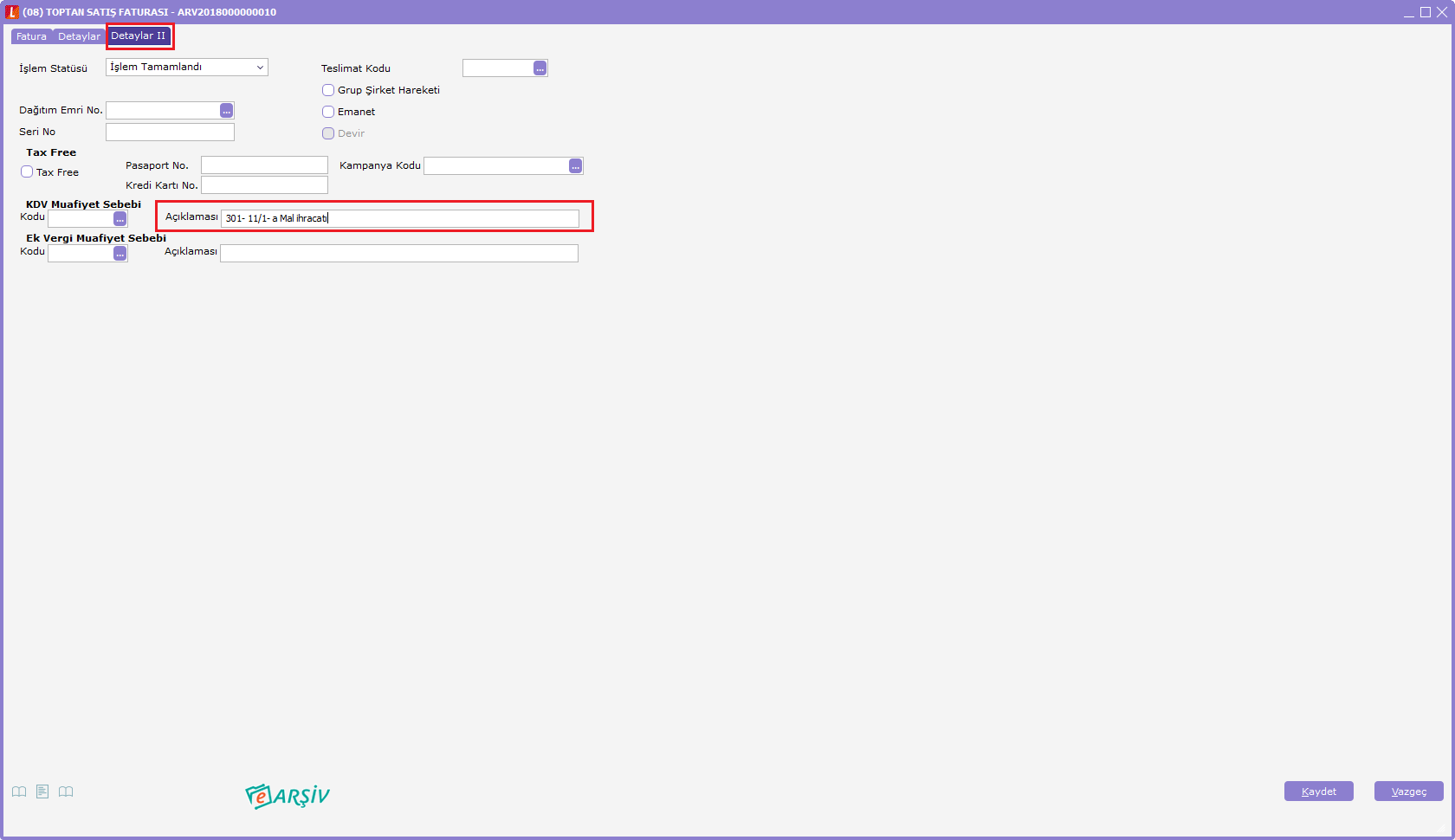Screen dimensions: 1455x840
Task: Switch to the Fatura tab
Action: (31, 36)
